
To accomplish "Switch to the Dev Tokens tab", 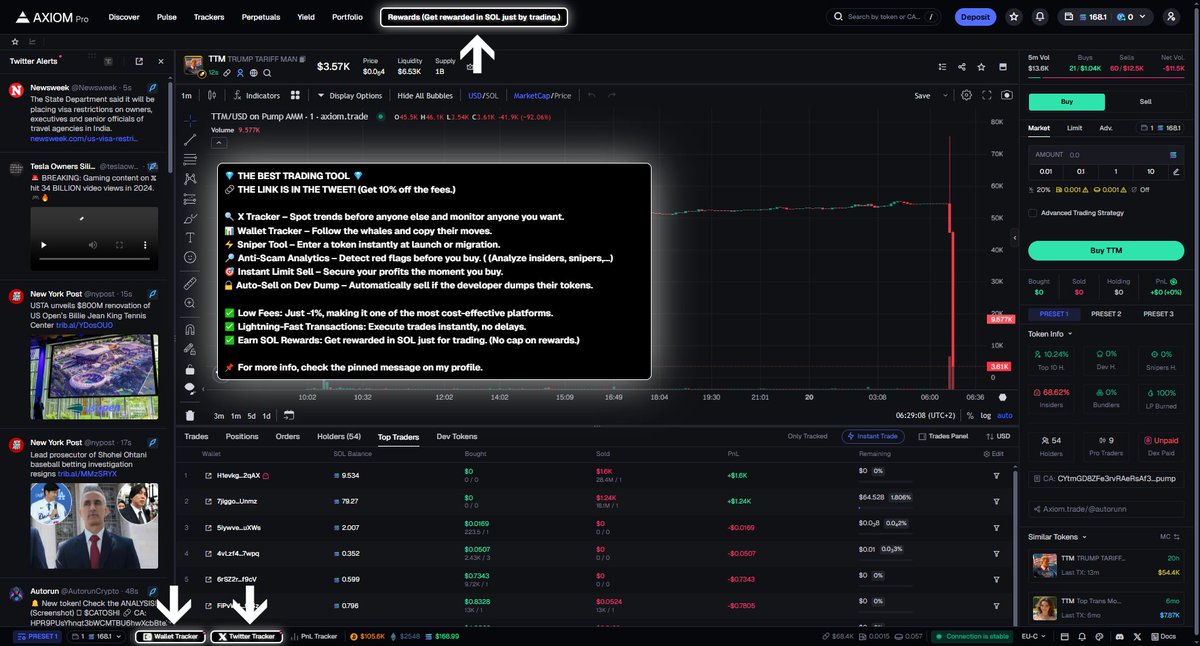I will tap(457, 436).
